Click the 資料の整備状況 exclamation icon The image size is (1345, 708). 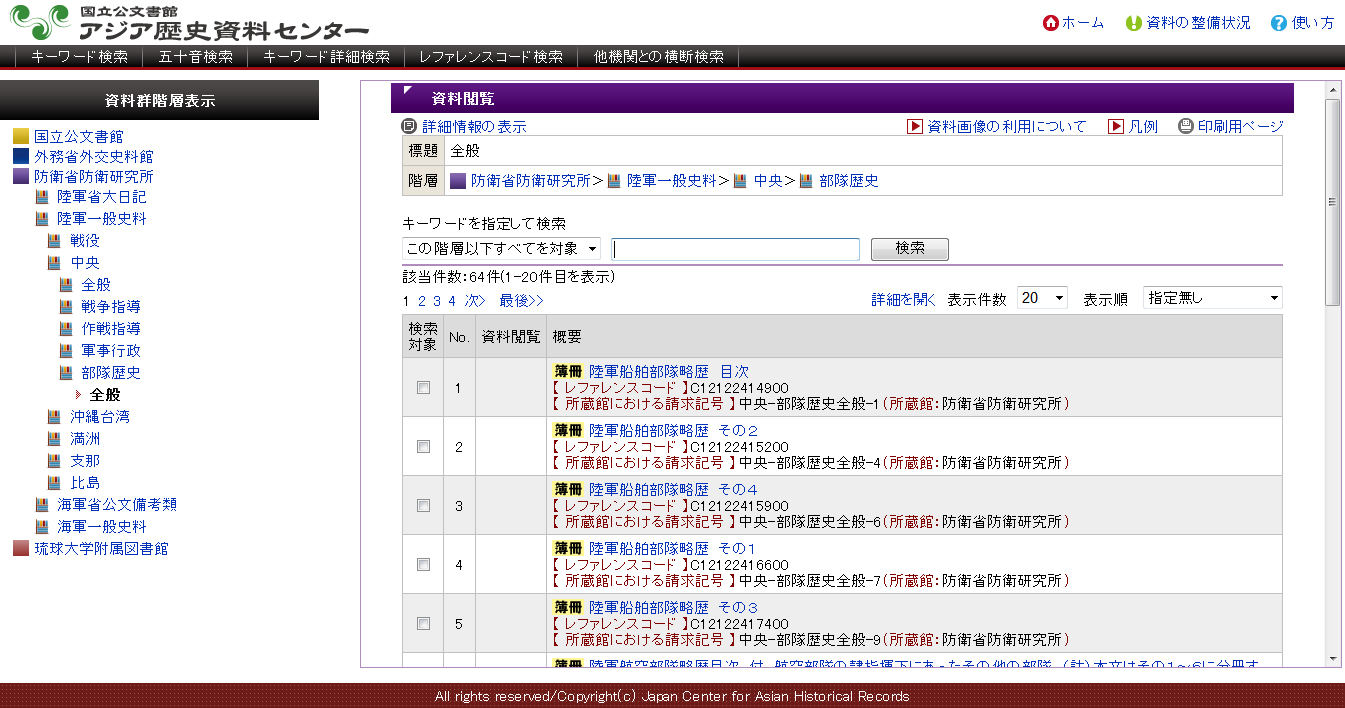pos(1133,23)
